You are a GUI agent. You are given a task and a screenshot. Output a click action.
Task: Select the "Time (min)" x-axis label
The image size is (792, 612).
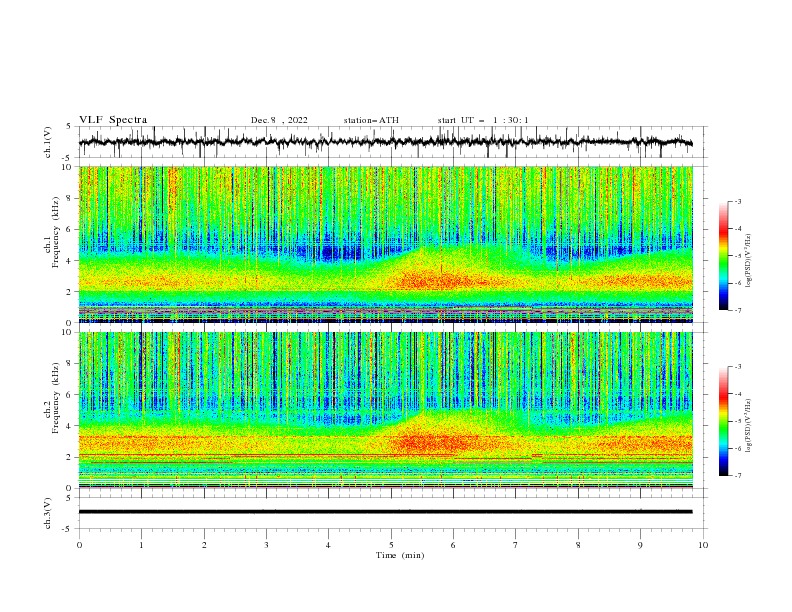(400, 555)
